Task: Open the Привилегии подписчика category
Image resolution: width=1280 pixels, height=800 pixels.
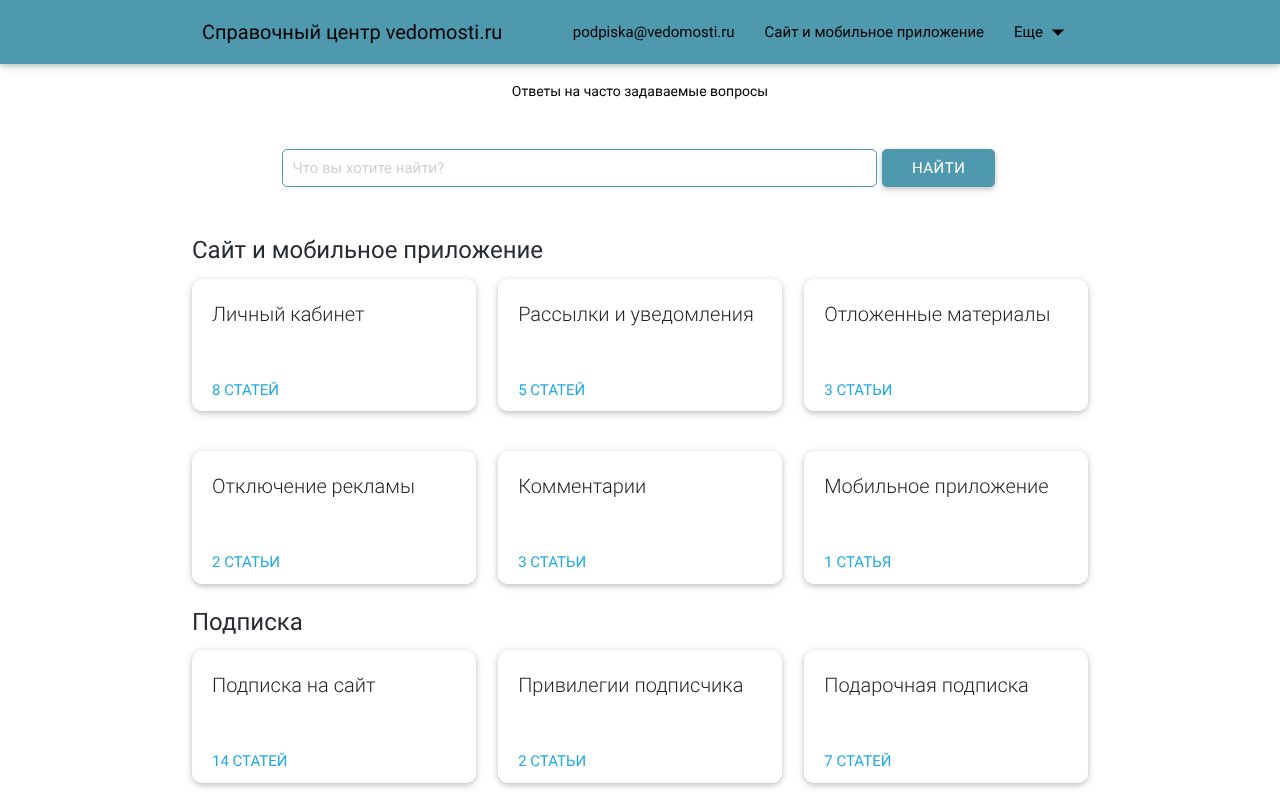Action: [x=640, y=716]
